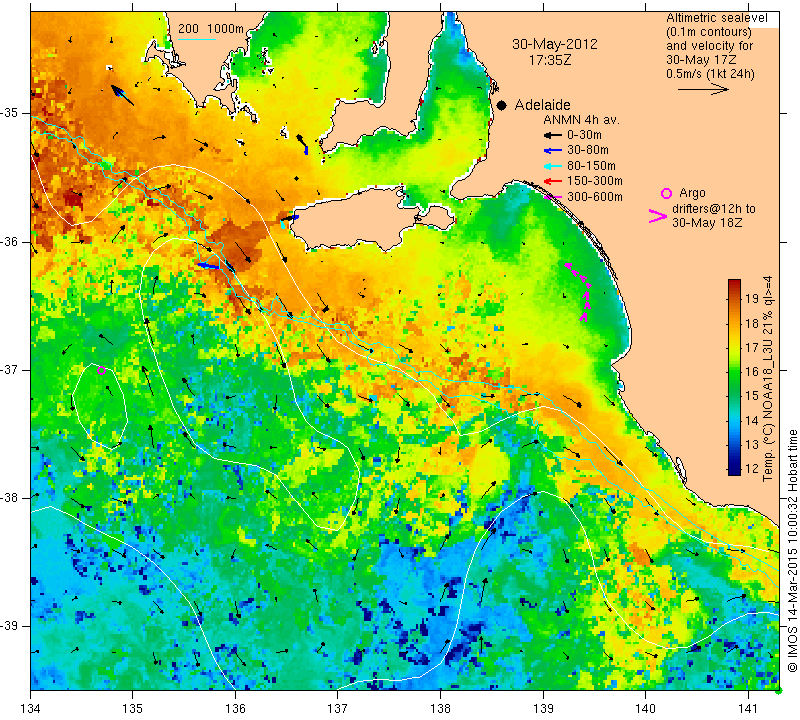Click the longitude axis label 141
The width and height of the screenshot is (800, 720).
748,709
